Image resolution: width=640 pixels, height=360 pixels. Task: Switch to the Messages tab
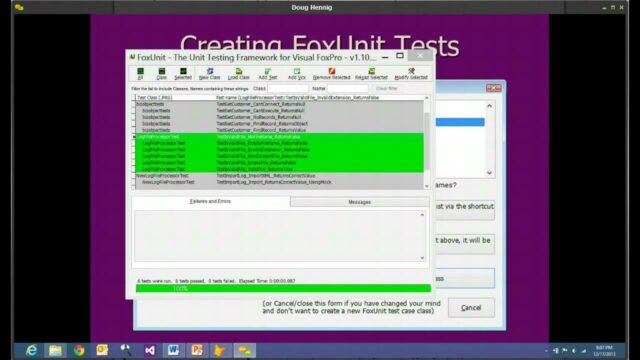pyautogui.click(x=360, y=202)
